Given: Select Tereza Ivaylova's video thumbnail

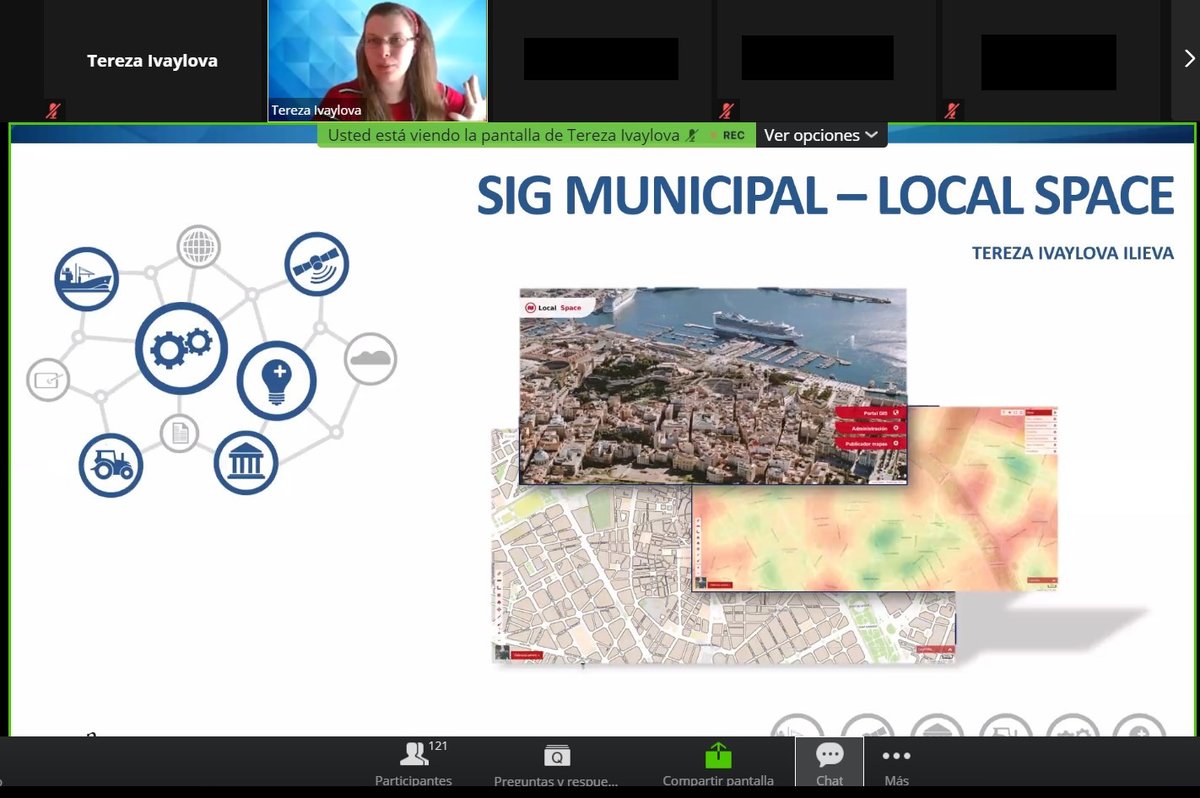Looking at the screenshot, I should click(x=378, y=60).
